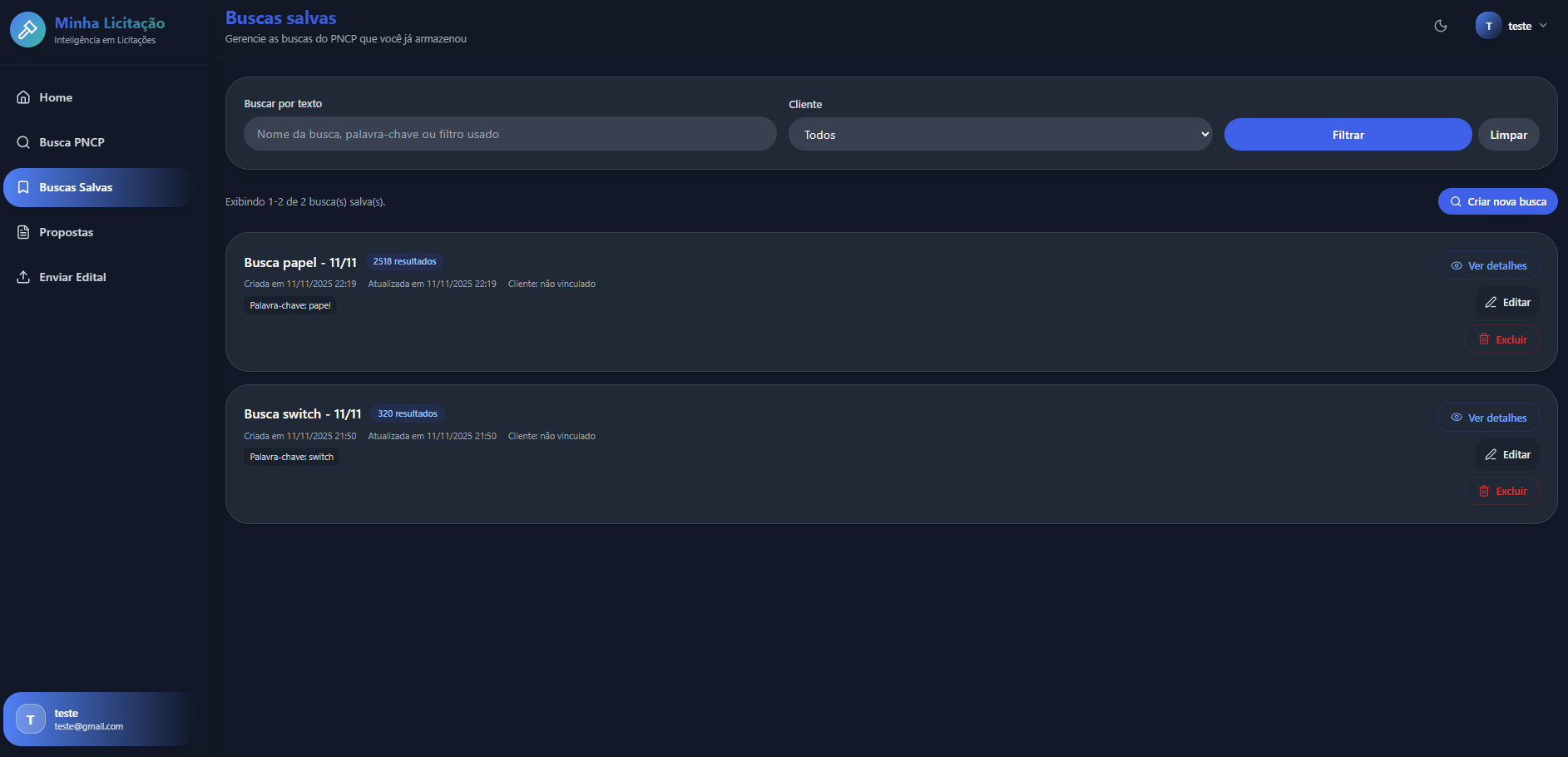Viewport: 1568px width, 757px height.
Task: Toggle dark mode with the moon icon
Action: 1441,26
